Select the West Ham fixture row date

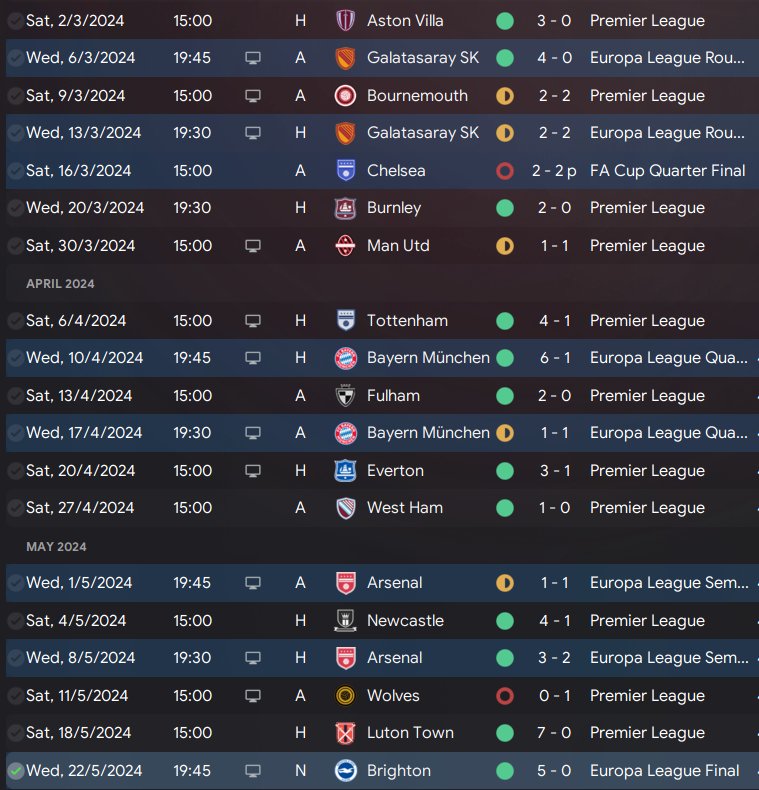tap(80, 508)
